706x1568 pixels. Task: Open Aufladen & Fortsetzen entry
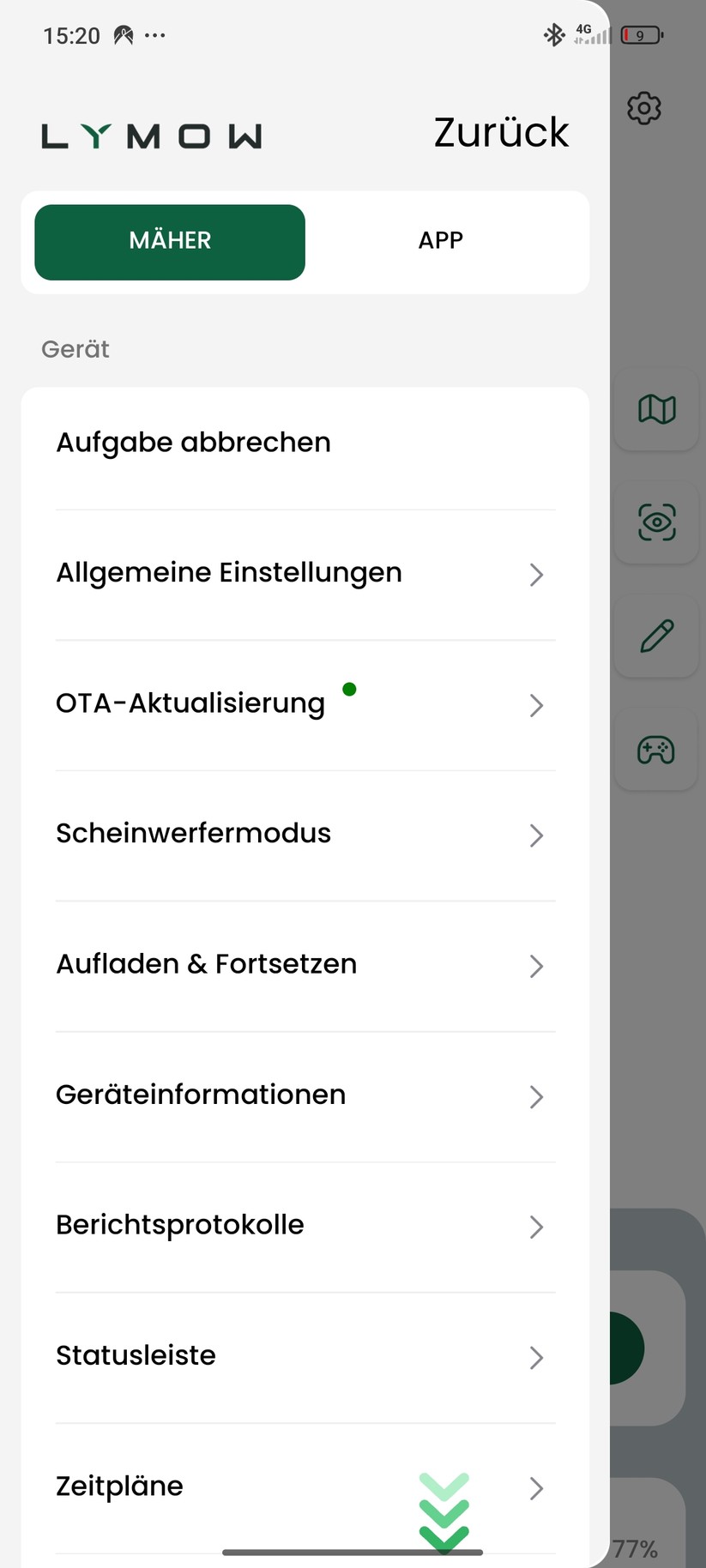(207, 964)
